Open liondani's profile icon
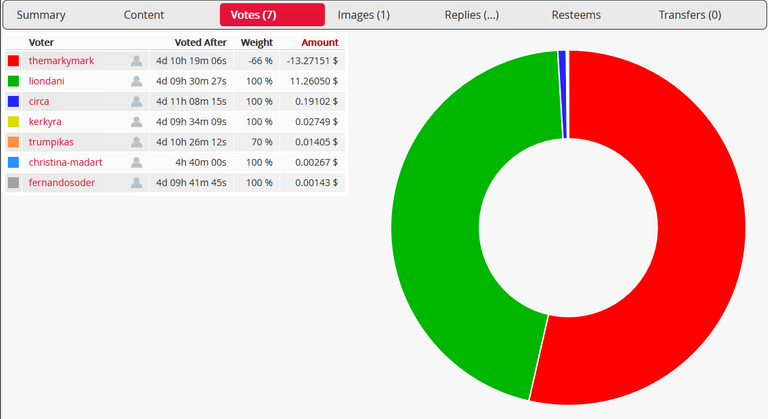 [137, 81]
